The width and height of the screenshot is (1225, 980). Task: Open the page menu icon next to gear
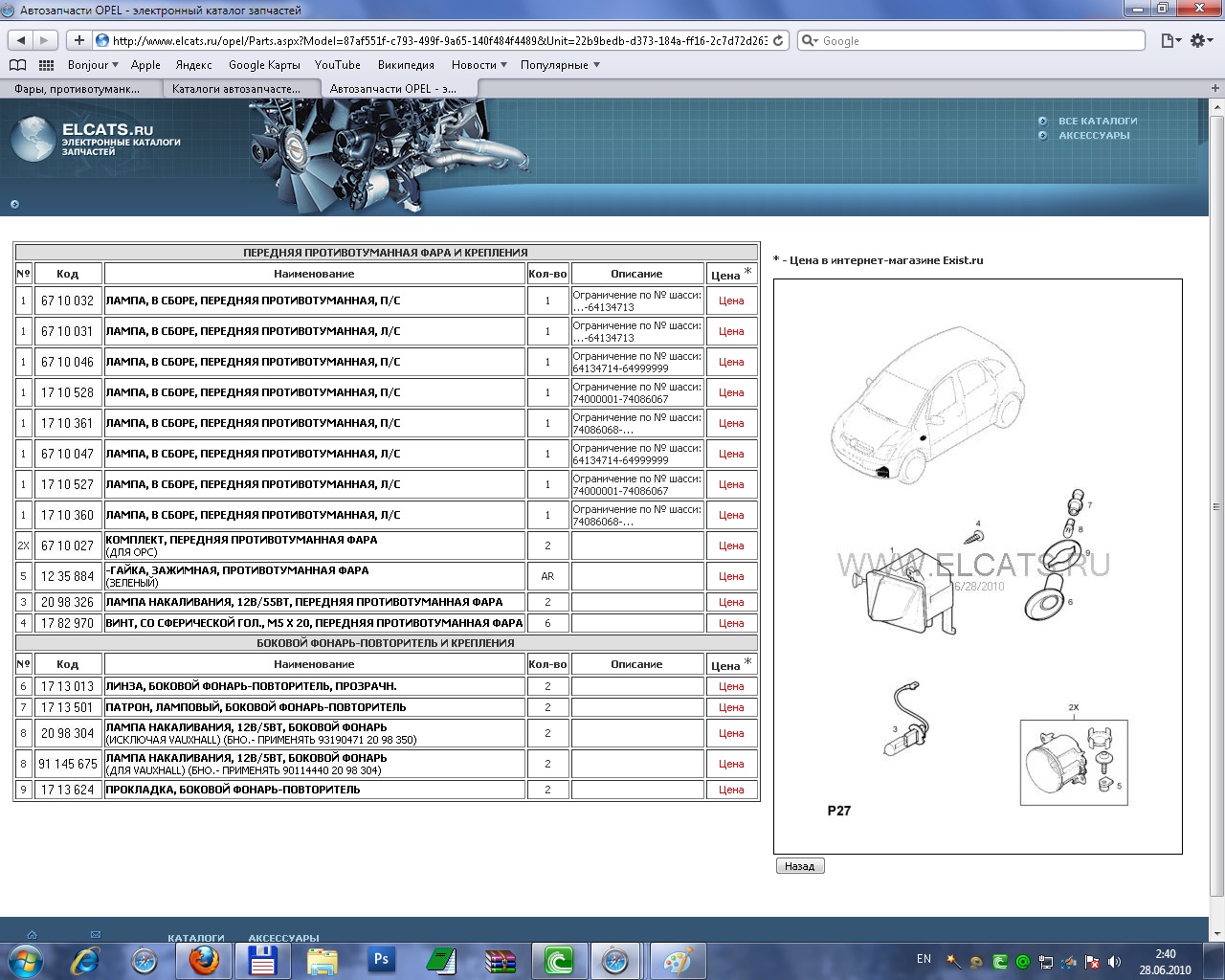pos(1170,40)
